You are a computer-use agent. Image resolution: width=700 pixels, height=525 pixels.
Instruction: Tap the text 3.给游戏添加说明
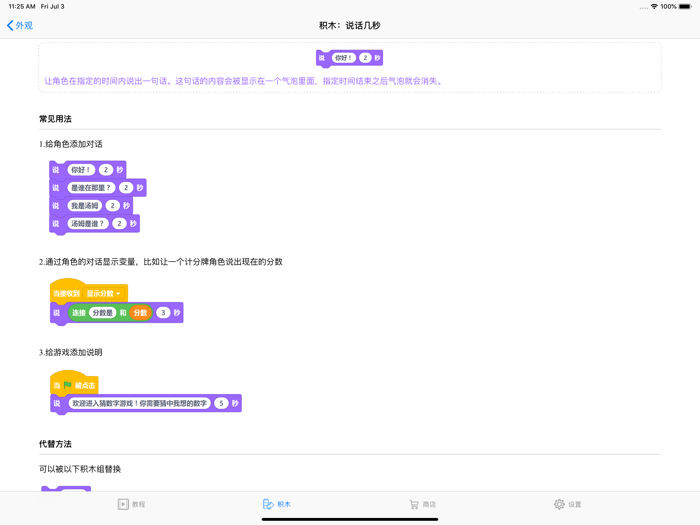(x=71, y=352)
